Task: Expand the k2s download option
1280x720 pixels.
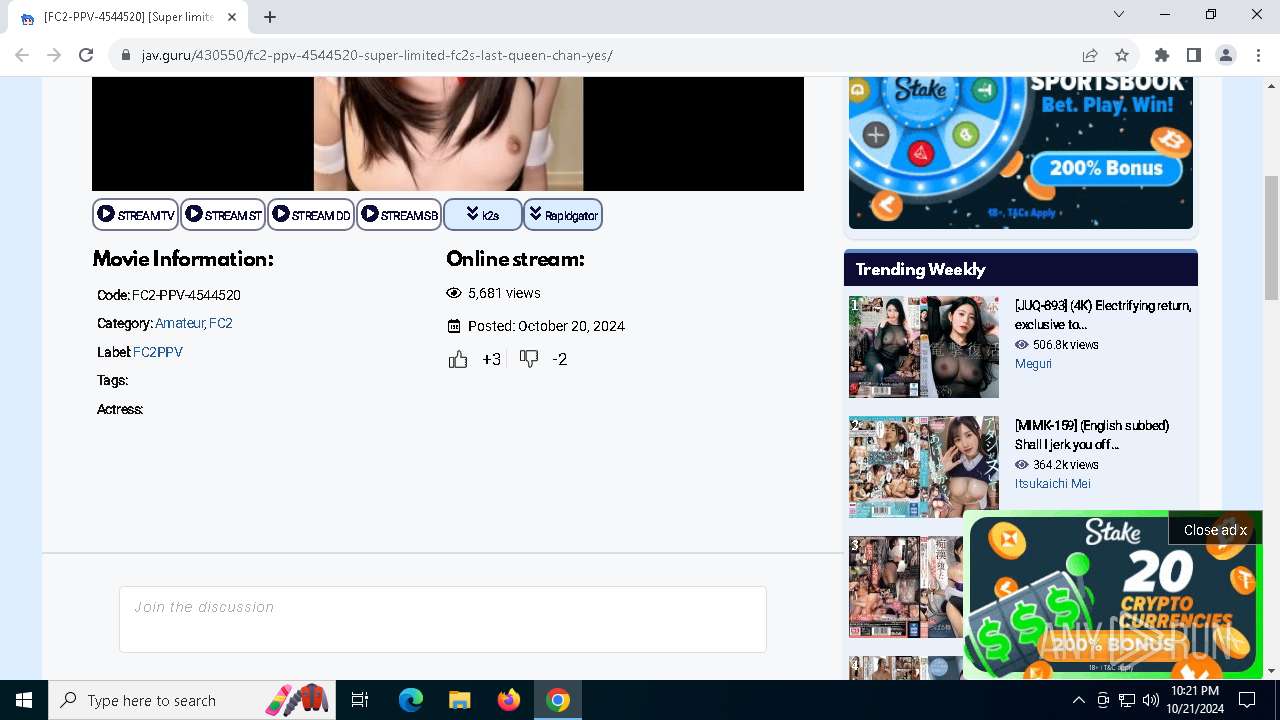Action: [483, 215]
